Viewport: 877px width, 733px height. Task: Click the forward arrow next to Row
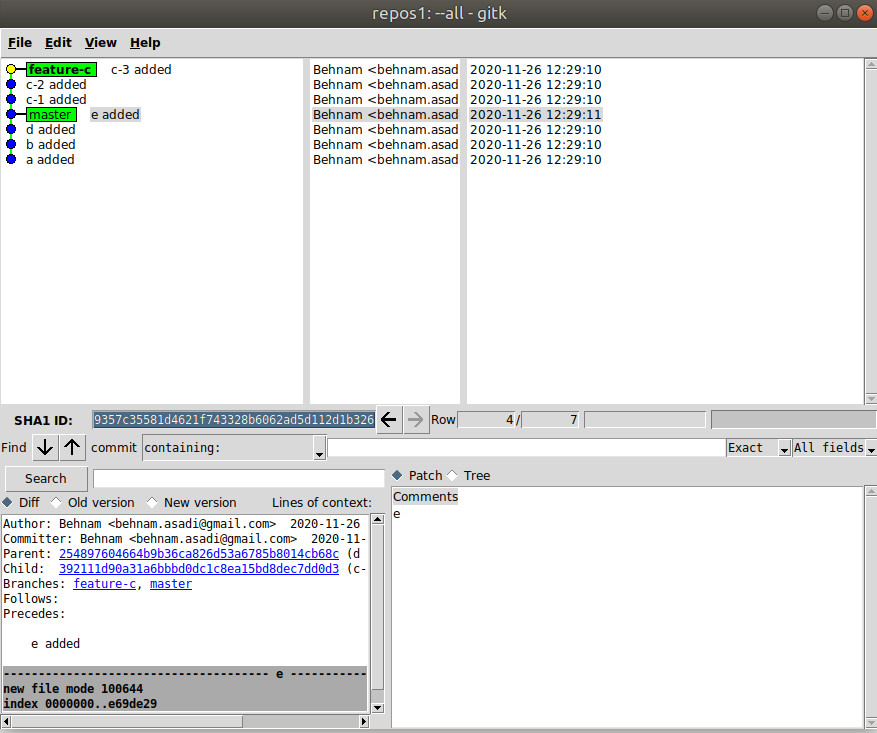click(416, 420)
